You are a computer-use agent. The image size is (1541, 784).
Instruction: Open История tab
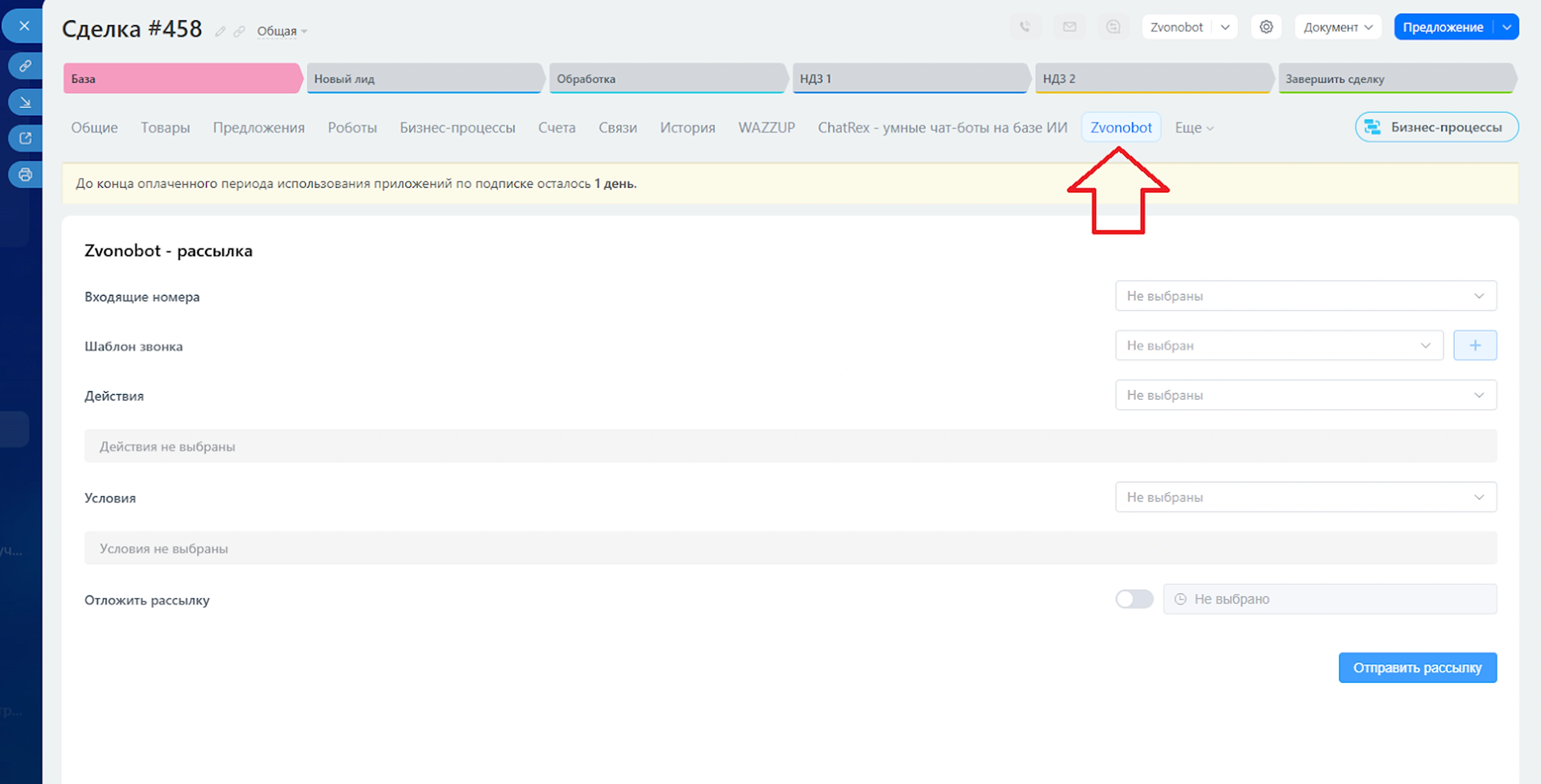tap(688, 127)
